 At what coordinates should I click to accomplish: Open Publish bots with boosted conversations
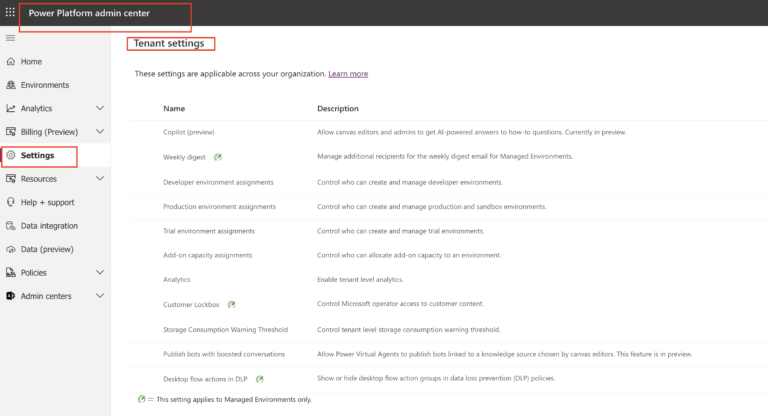click(224, 354)
